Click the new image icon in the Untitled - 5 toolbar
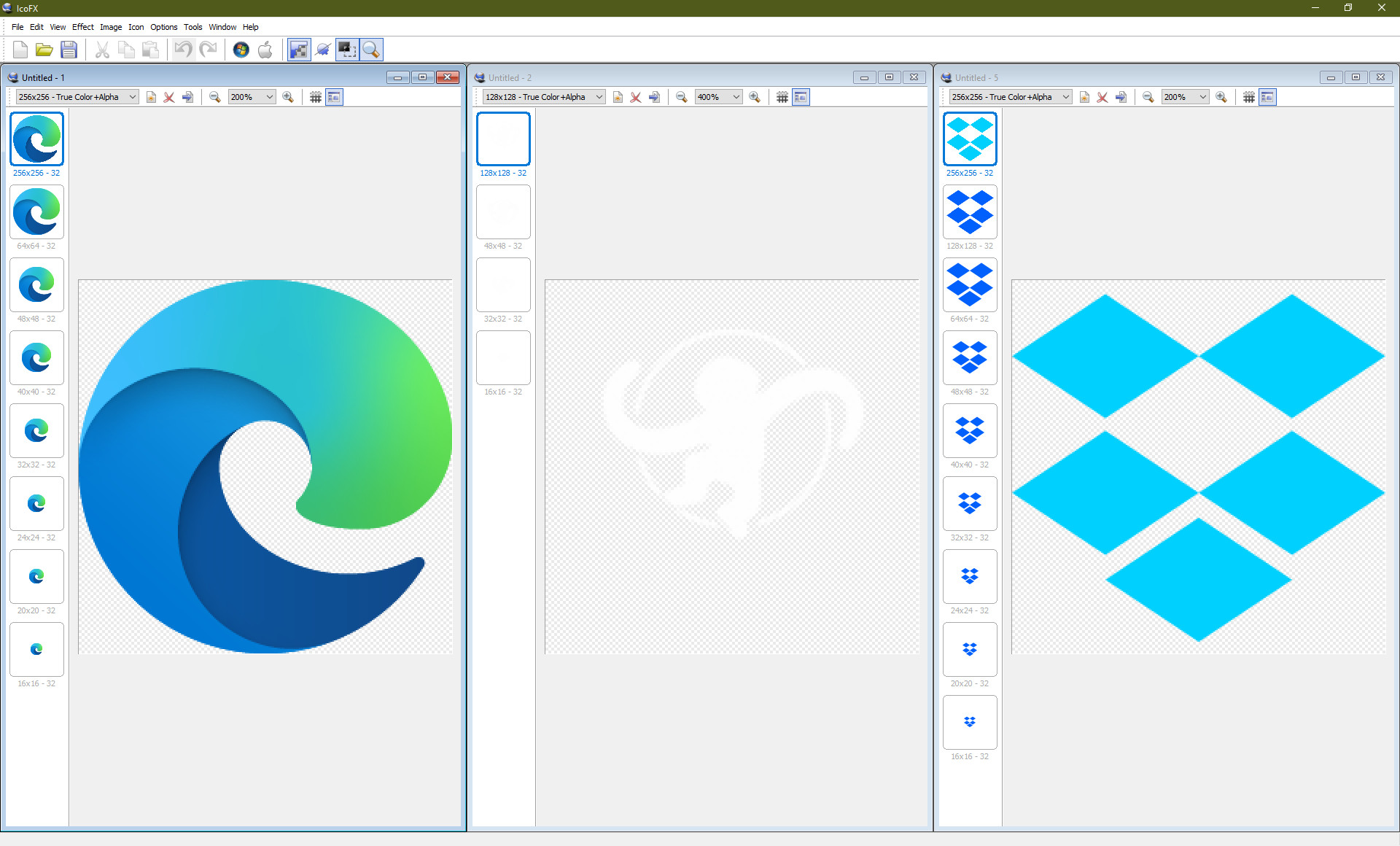Screen dimensions: 1400x846 [1084, 97]
